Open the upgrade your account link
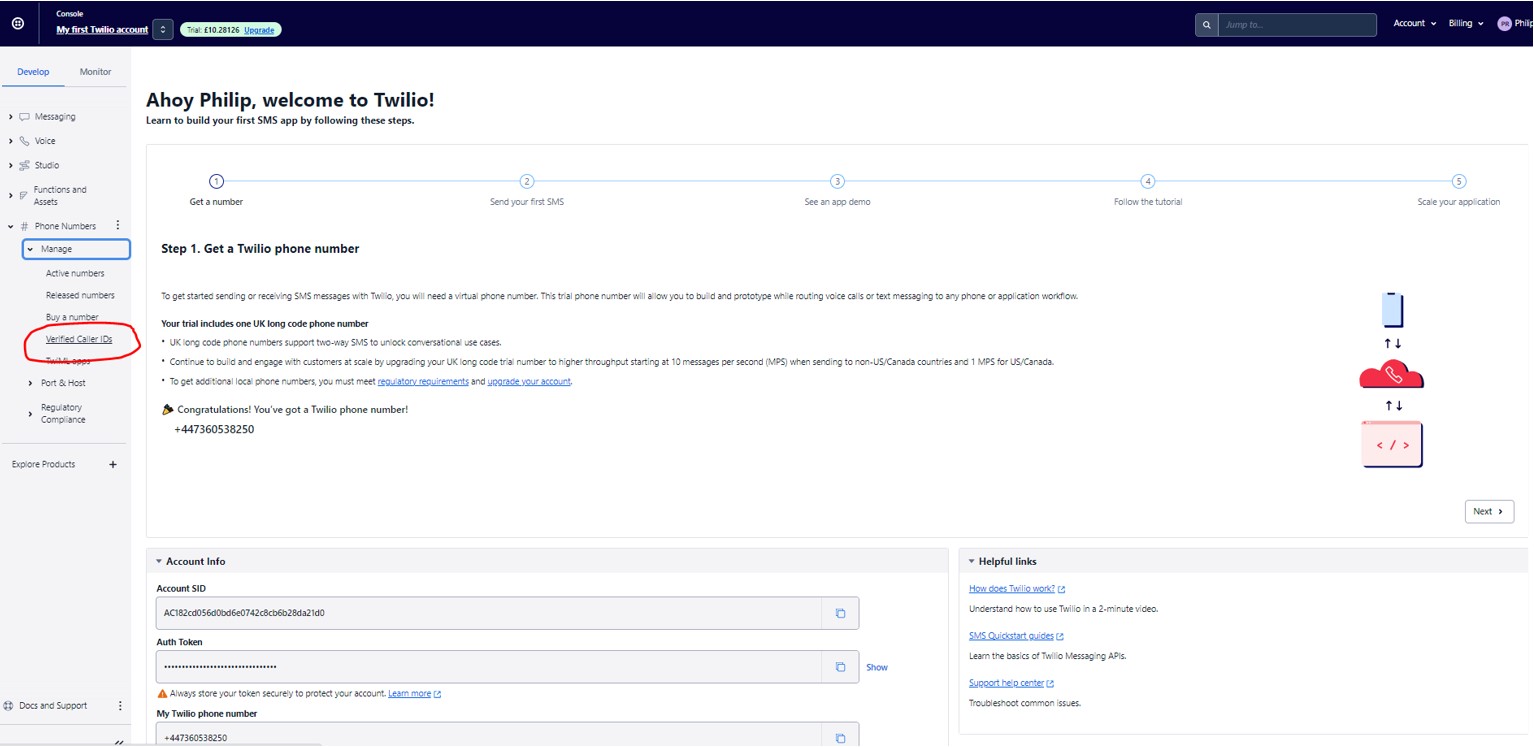This screenshot has width=1534, height=747. (529, 381)
